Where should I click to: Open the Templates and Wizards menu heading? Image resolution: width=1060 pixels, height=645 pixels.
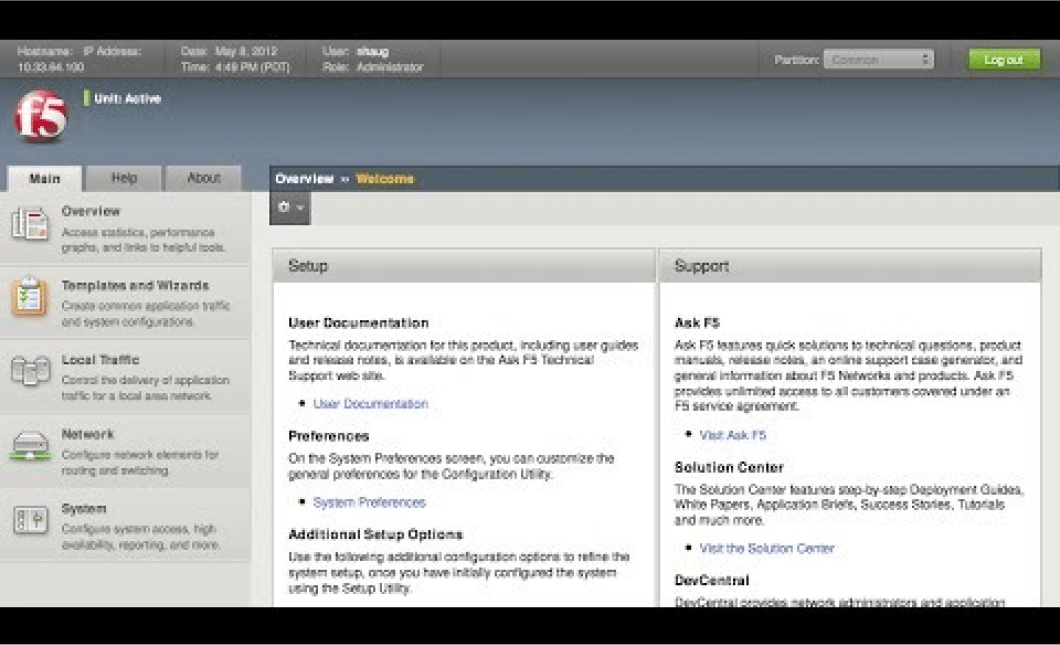[135, 285]
